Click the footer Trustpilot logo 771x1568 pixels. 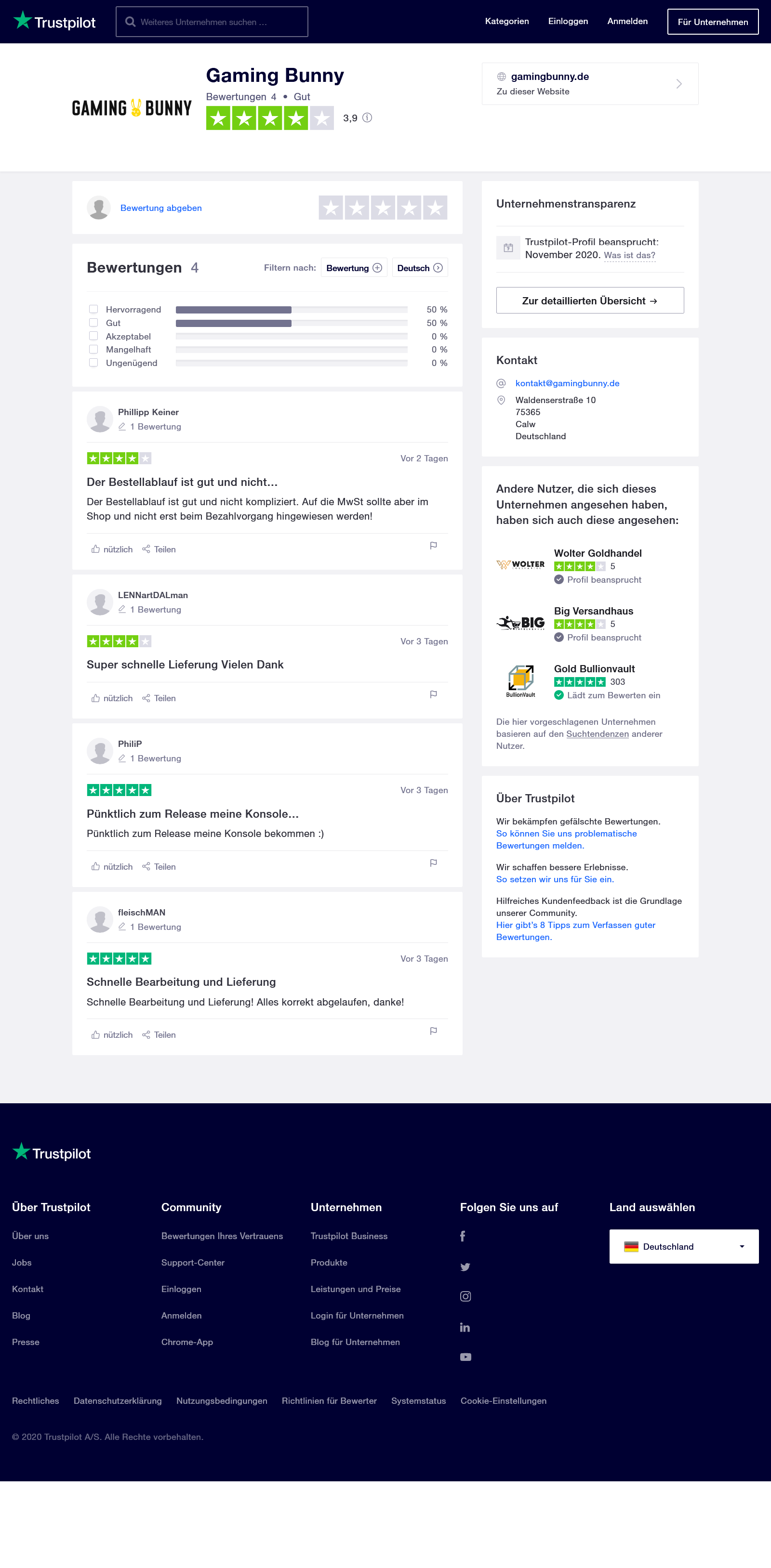point(52,1152)
